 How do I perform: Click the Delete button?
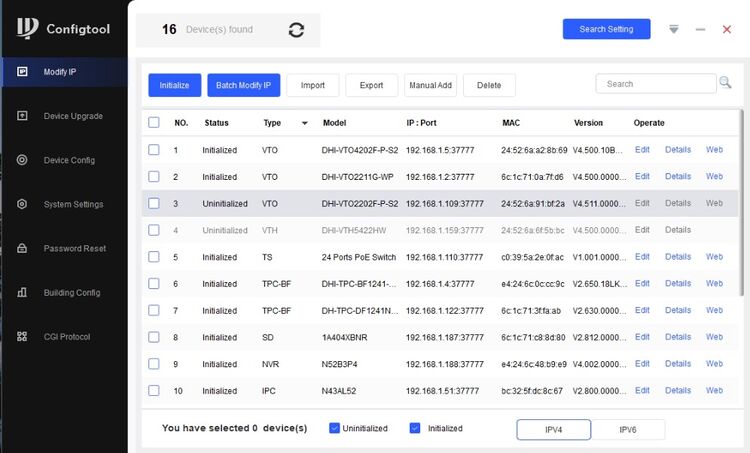[489, 85]
